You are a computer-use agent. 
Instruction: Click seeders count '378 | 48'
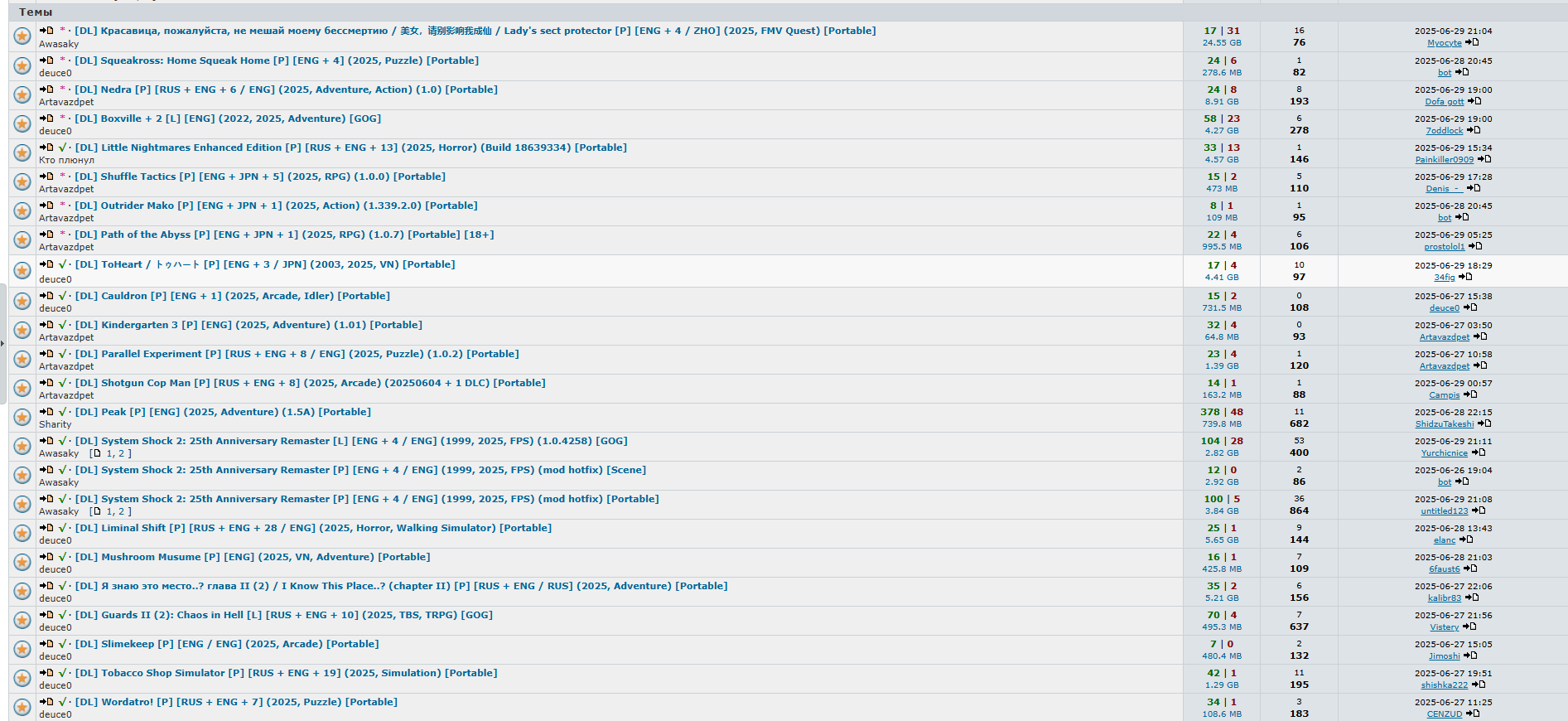click(1222, 412)
